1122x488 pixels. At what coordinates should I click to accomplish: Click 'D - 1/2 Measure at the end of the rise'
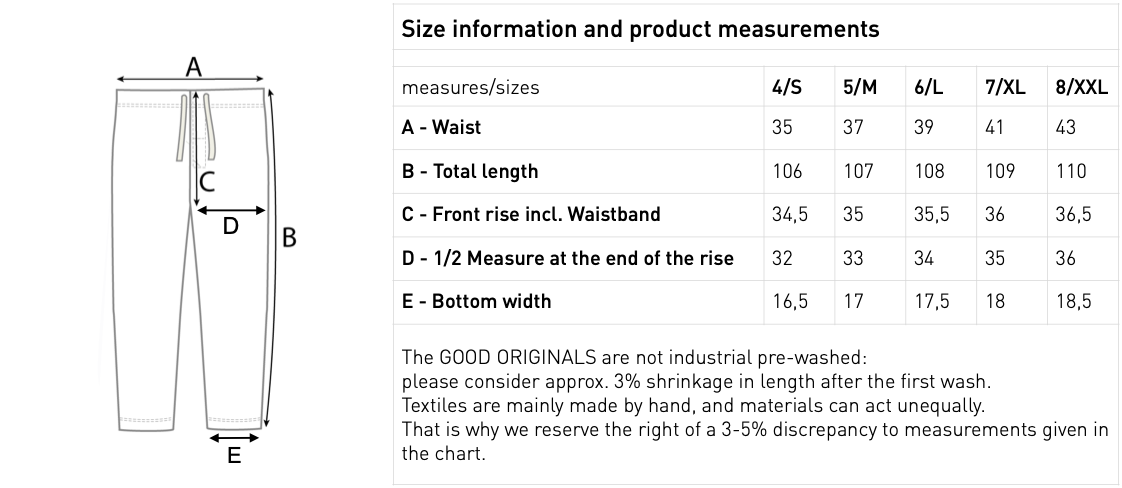coord(567,258)
